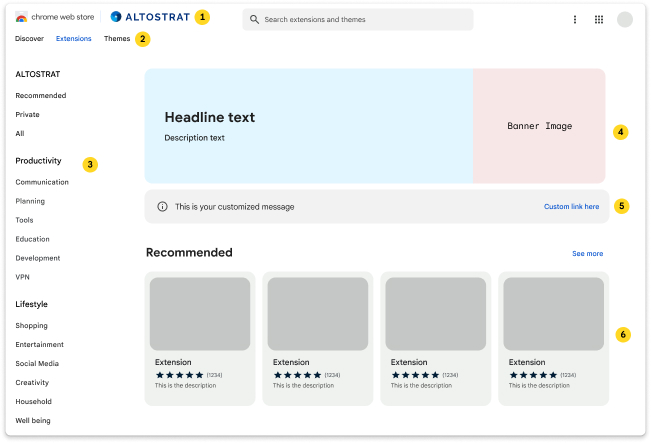Open the Entertainment category

(39, 345)
